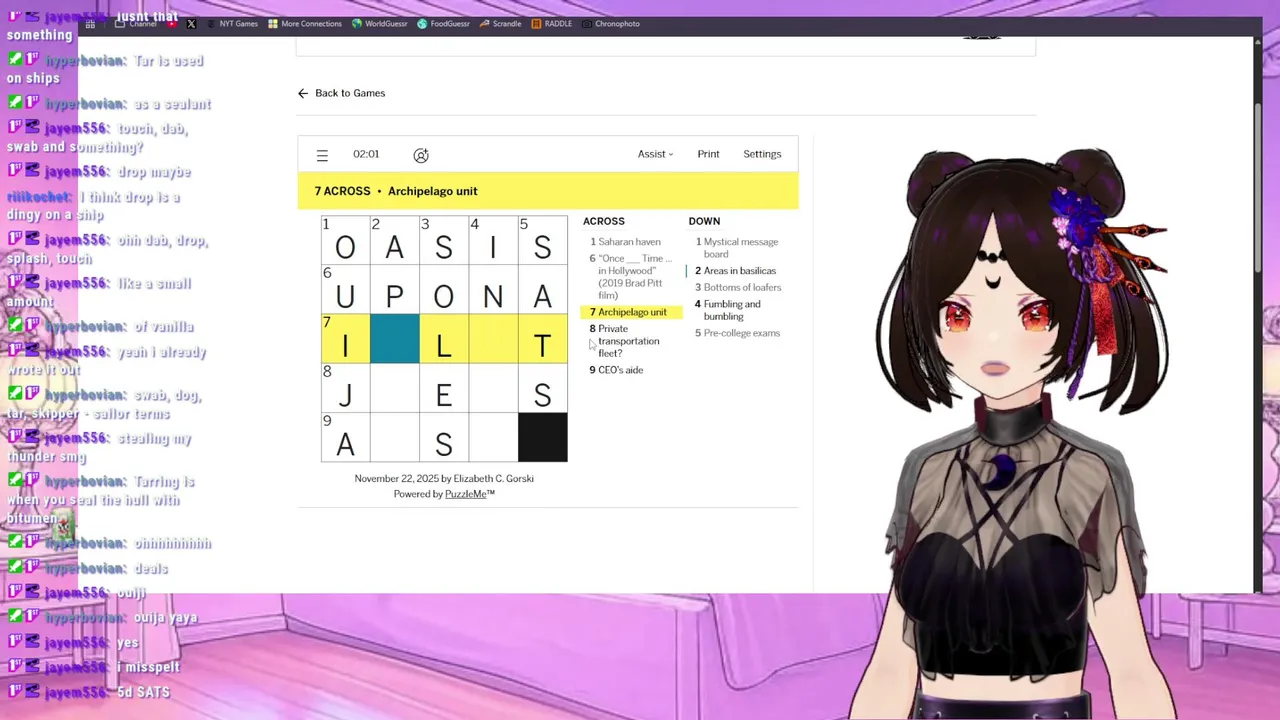The image size is (1280, 720).
Task: Expand the Assist dropdown
Action: point(656,154)
